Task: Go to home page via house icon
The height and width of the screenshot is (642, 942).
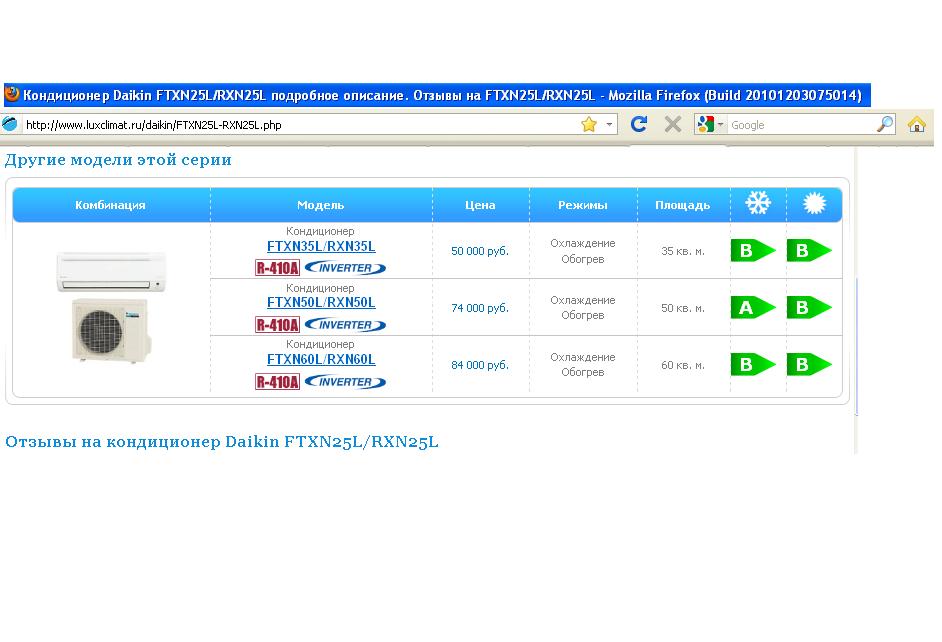Action: 917,124
